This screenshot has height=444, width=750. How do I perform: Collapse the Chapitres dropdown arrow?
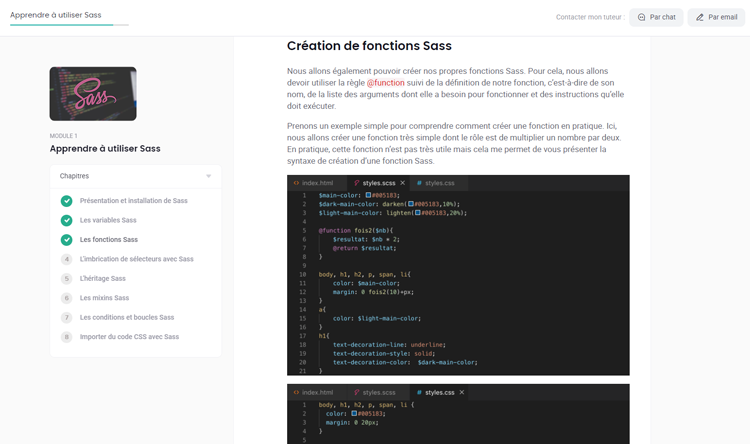pyautogui.click(x=208, y=176)
